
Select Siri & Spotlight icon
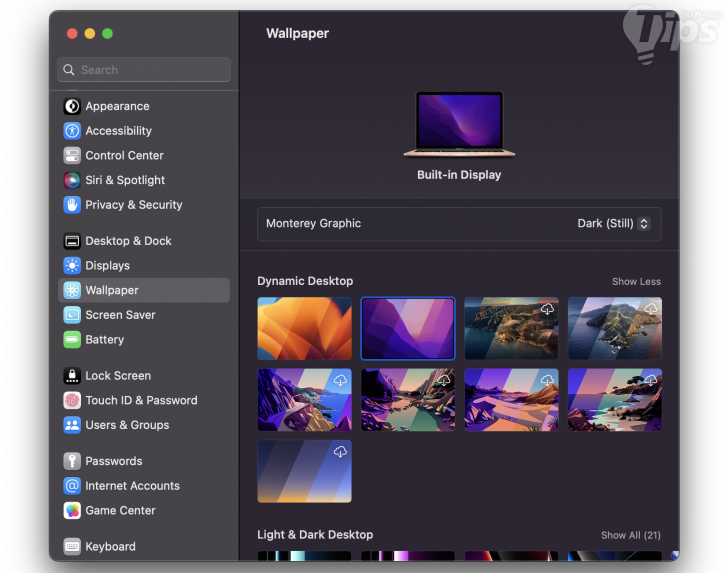pyautogui.click(x=72, y=180)
